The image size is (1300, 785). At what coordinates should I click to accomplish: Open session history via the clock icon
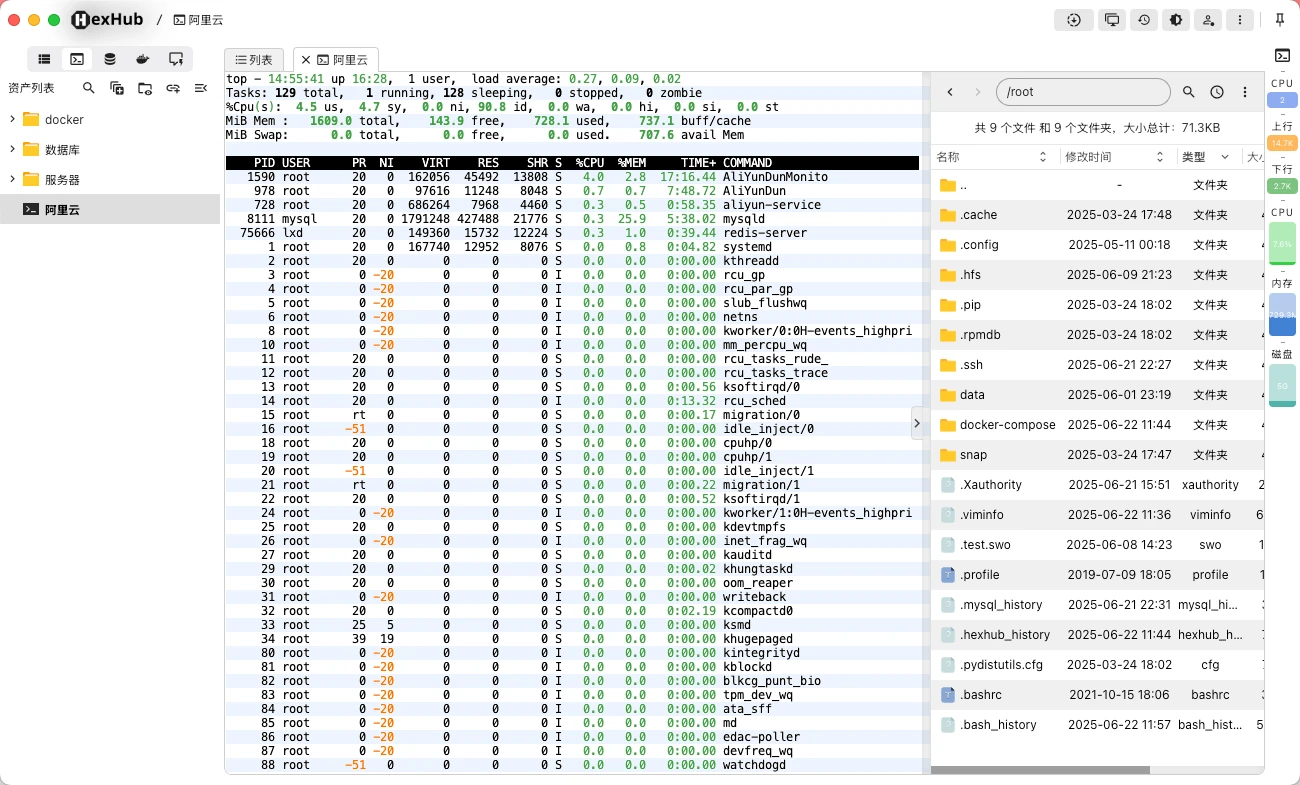(1144, 19)
